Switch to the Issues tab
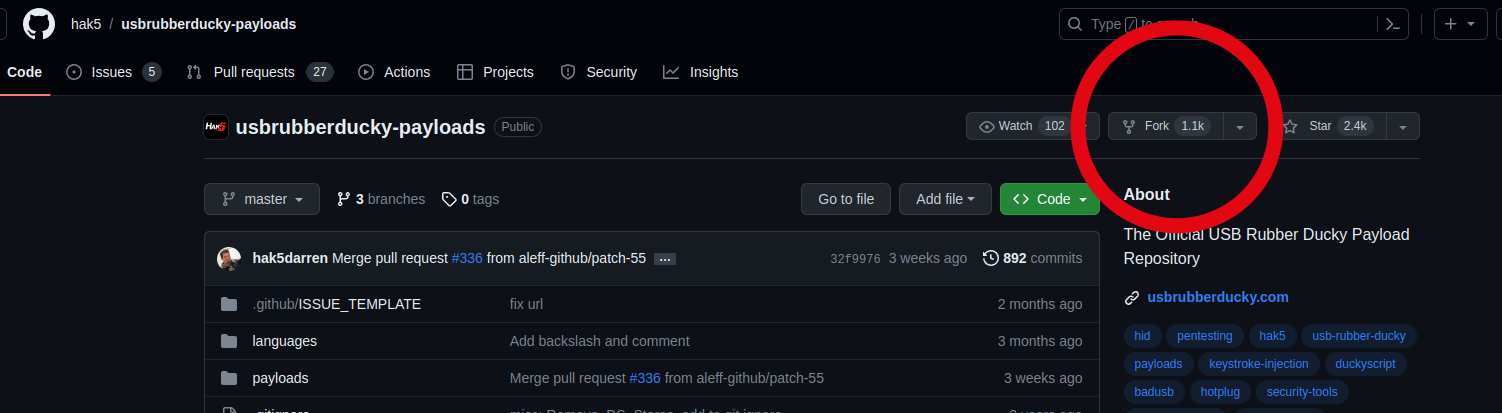This screenshot has height=413, width=1502. click(x=112, y=72)
